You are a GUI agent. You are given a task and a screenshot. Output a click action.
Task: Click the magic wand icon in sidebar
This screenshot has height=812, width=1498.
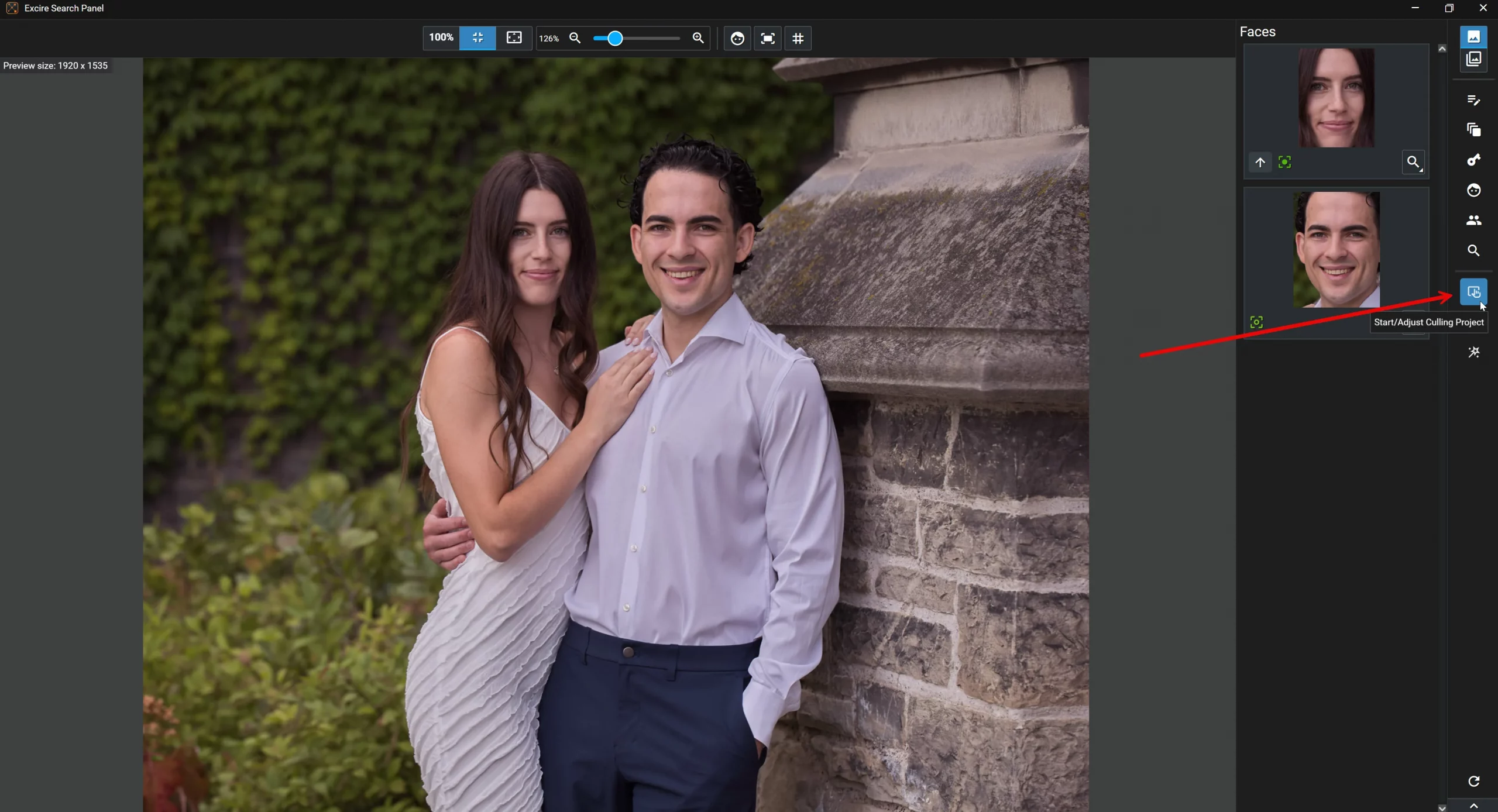(1473, 352)
